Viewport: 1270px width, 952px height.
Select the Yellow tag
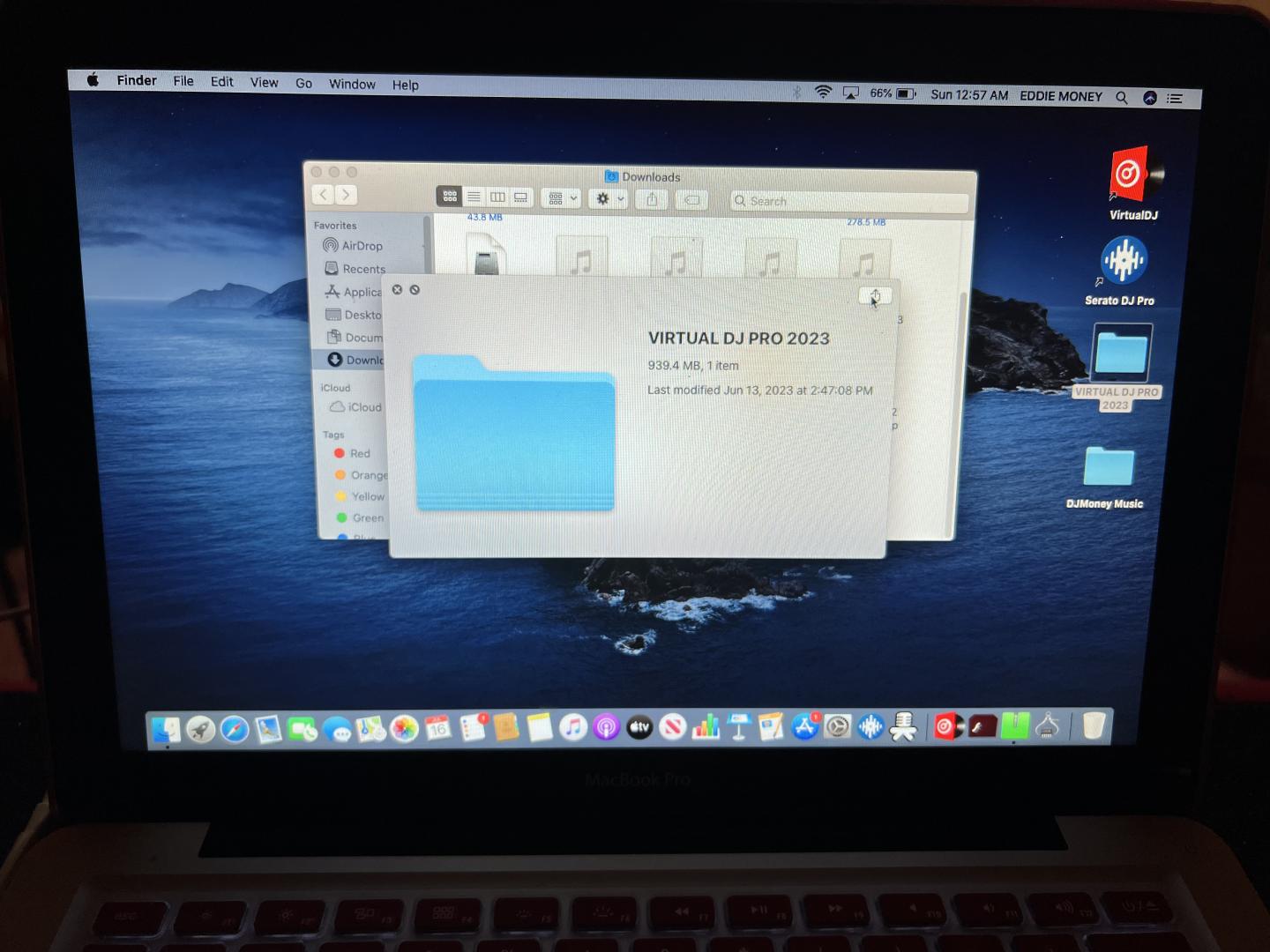click(361, 496)
